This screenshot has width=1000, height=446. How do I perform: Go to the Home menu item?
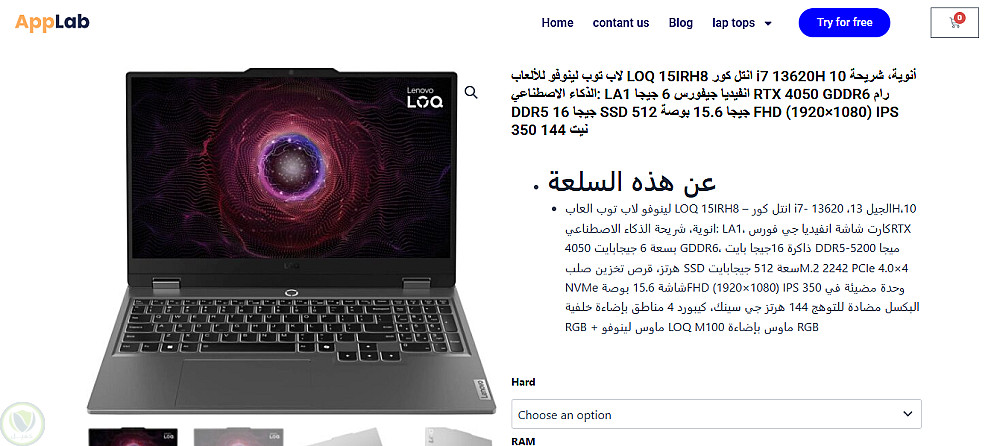coord(557,23)
